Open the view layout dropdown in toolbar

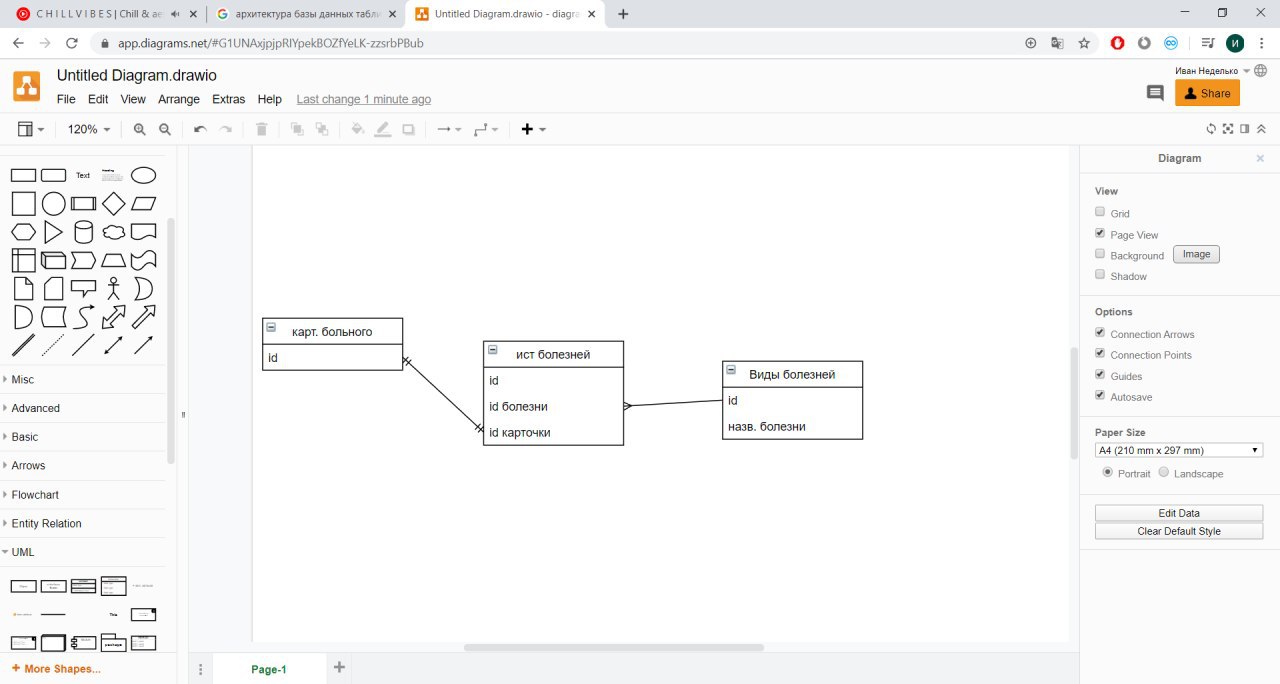click(31, 129)
